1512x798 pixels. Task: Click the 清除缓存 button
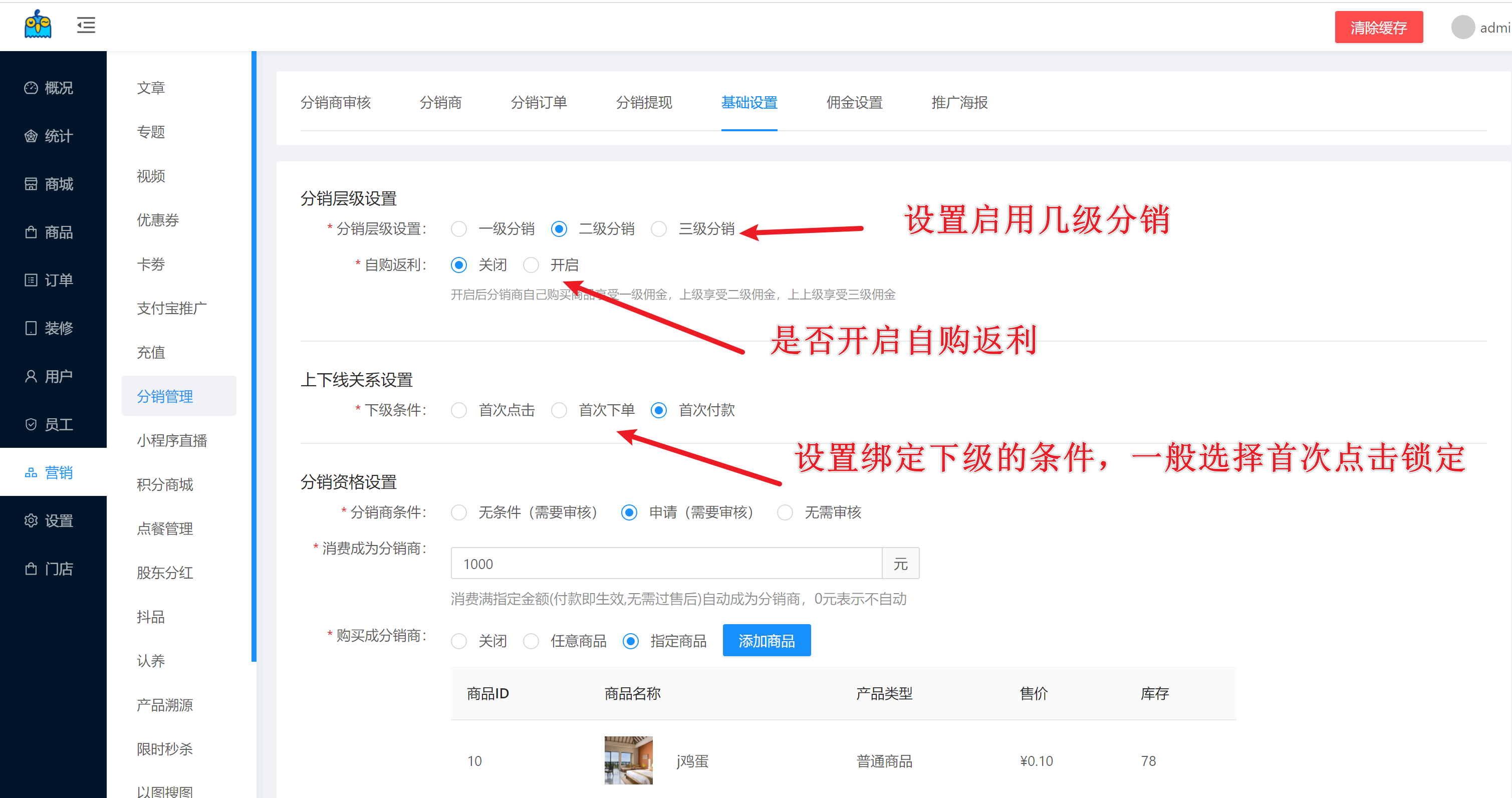pos(1378,28)
